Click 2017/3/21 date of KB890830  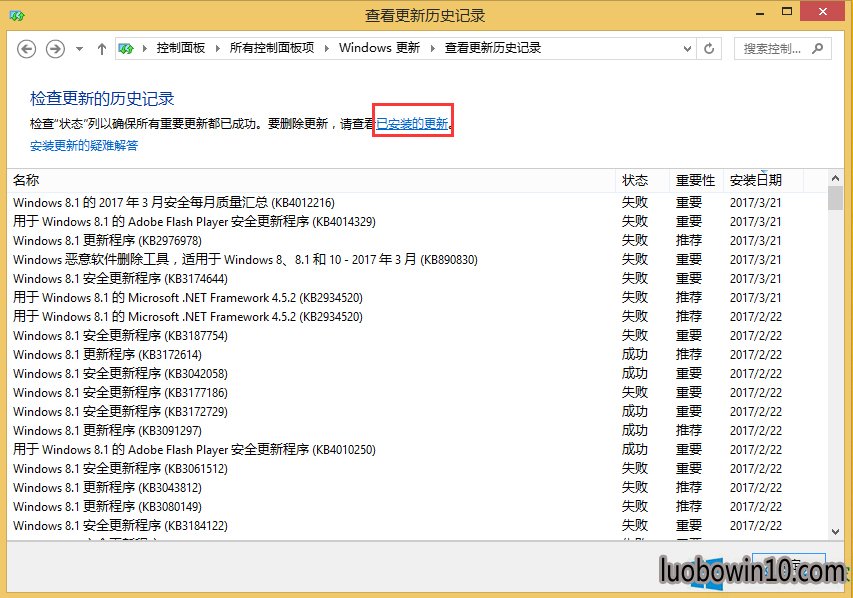[756, 260]
